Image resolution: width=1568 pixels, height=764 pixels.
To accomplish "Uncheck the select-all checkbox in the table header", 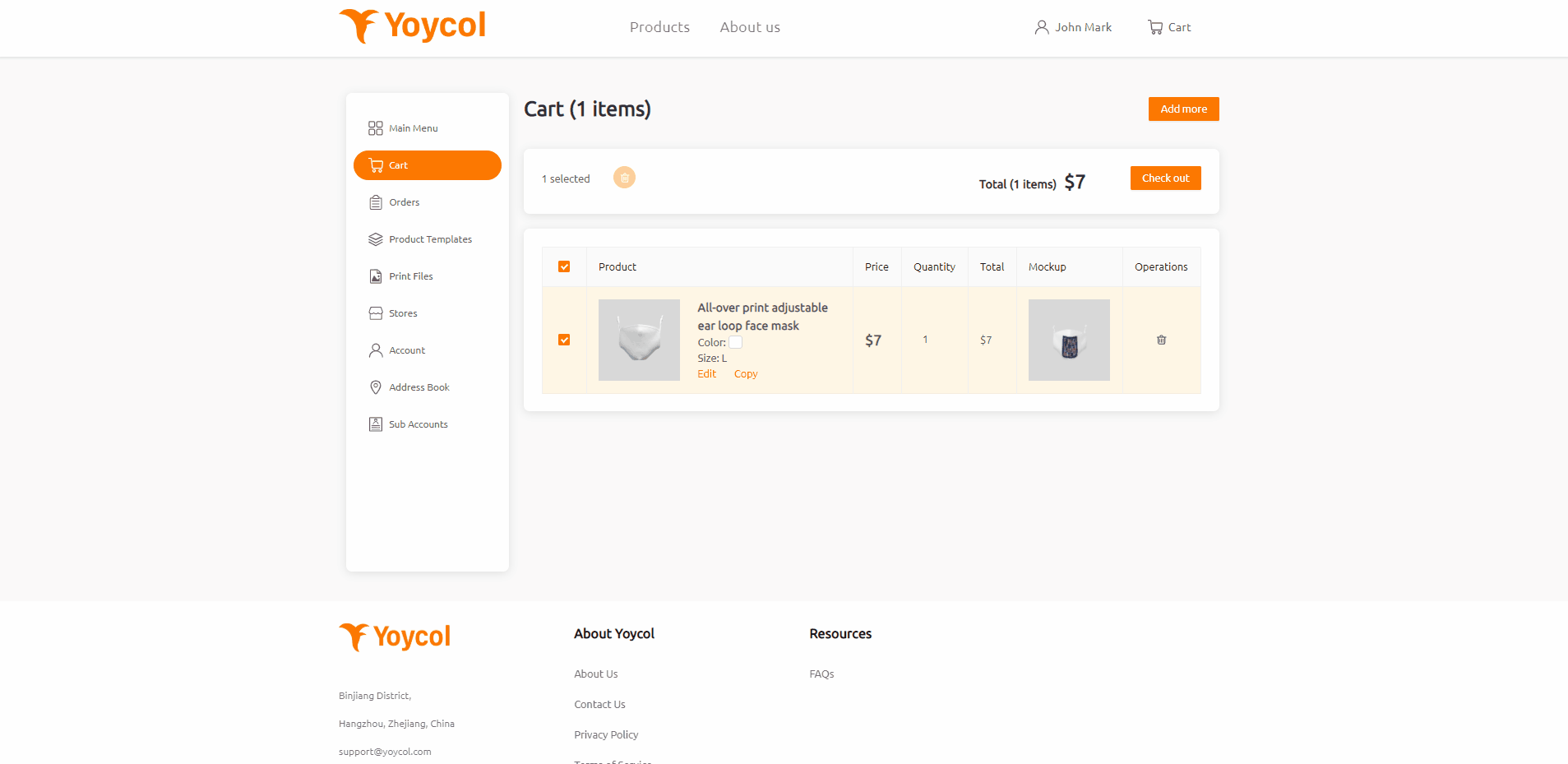I will [564, 266].
